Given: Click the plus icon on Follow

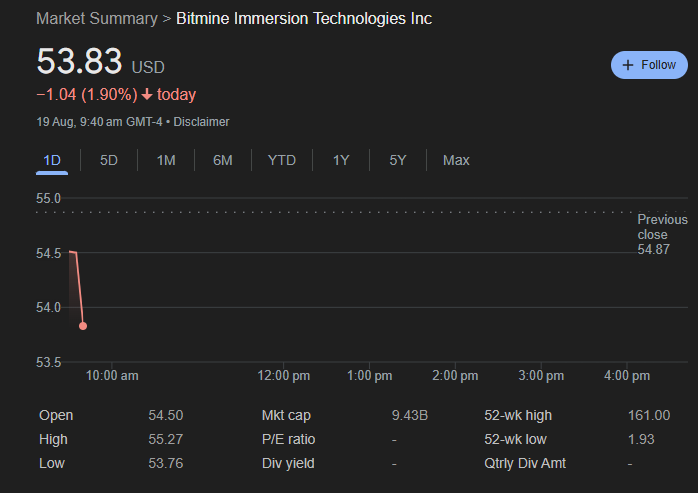Looking at the screenshot, I should 628,65.
